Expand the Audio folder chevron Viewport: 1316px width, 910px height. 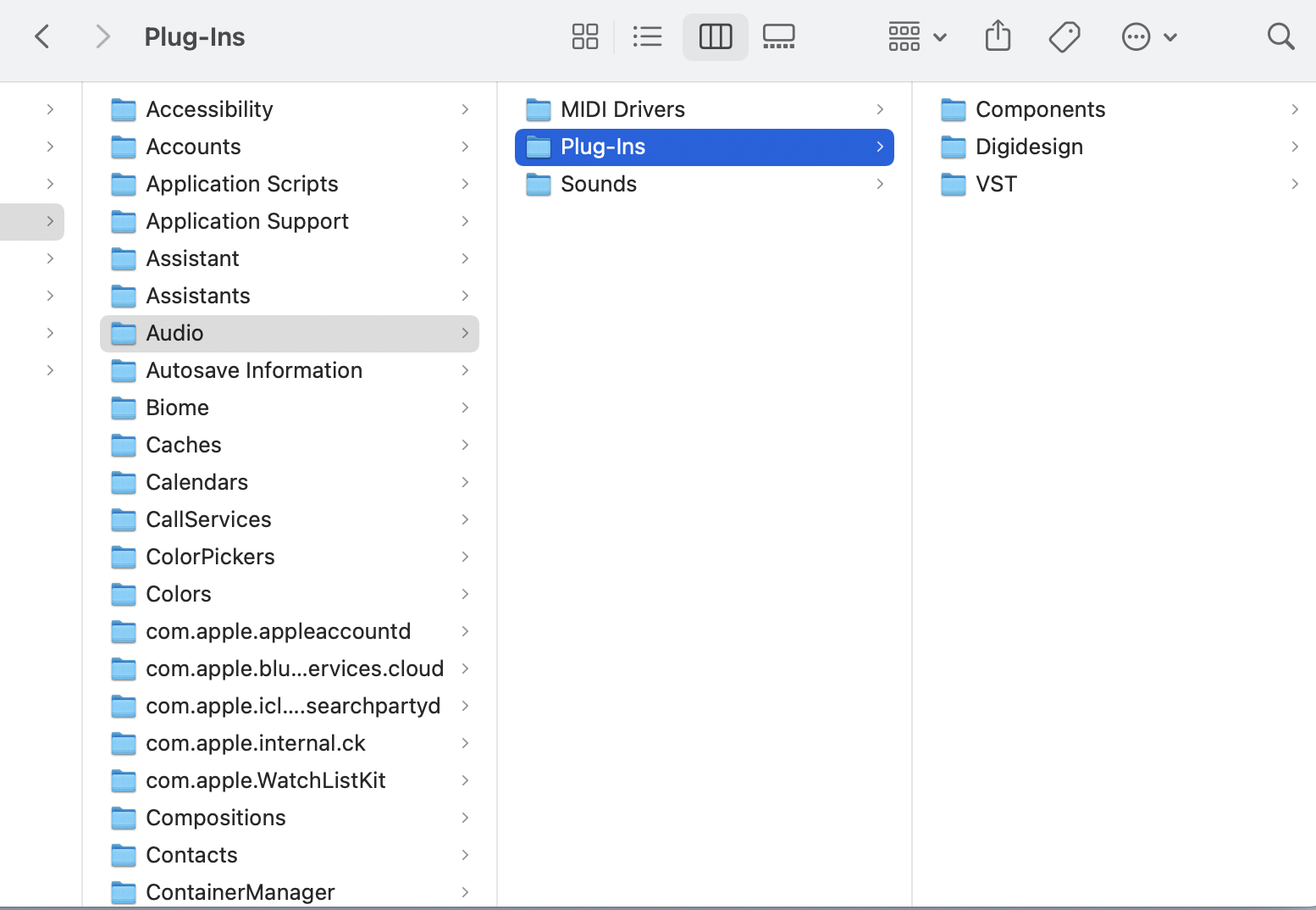465,333
